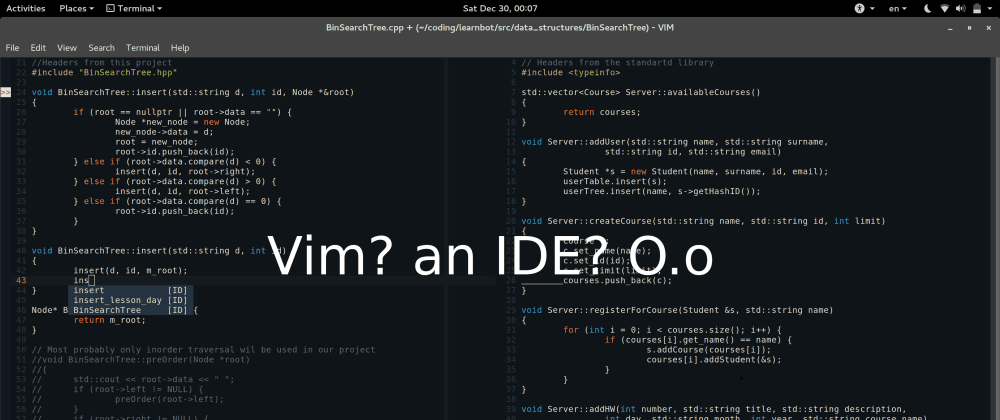The height and width of the screenshot is (420, 1000).
Task: Open the Wi-Fi network indicator
Action: (945, 8)
